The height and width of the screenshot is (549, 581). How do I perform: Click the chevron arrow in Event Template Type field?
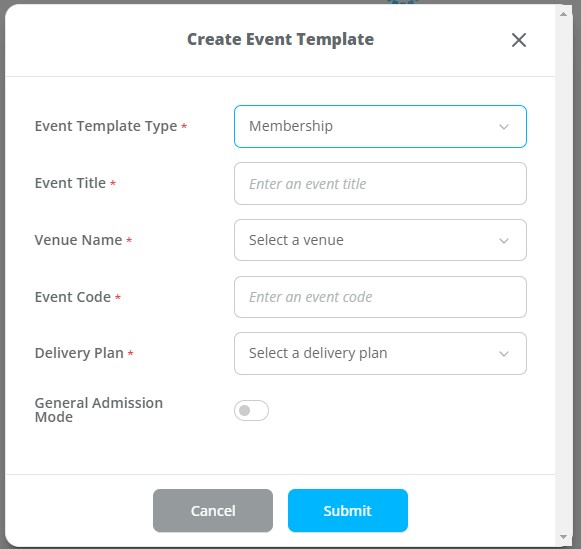(x=504, y=127)
